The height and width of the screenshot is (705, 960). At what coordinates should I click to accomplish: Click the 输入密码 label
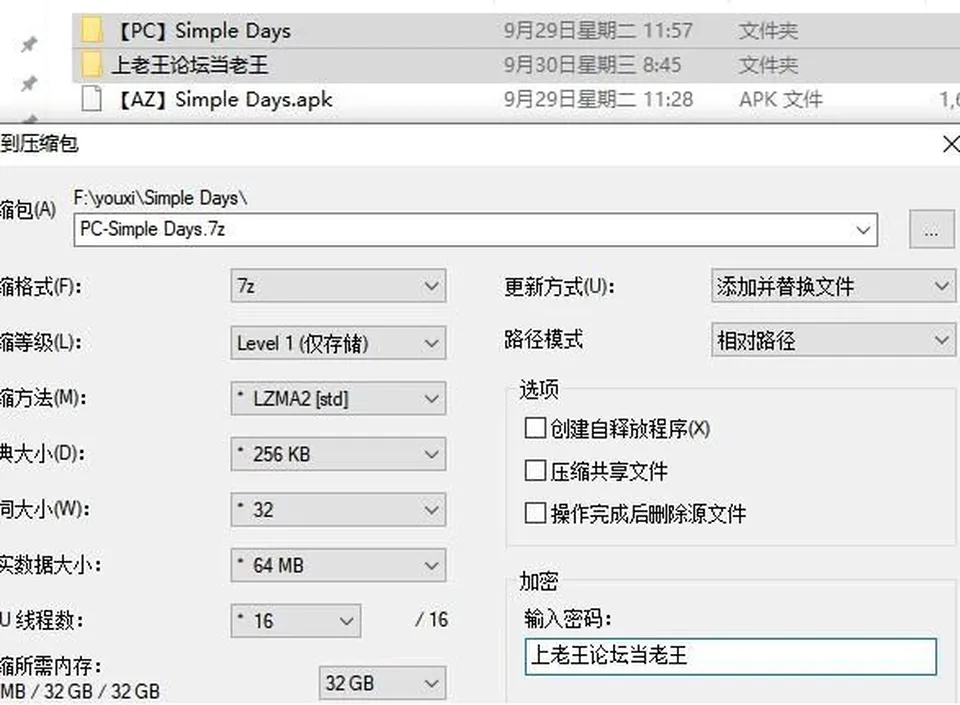[x=568, y=619]
